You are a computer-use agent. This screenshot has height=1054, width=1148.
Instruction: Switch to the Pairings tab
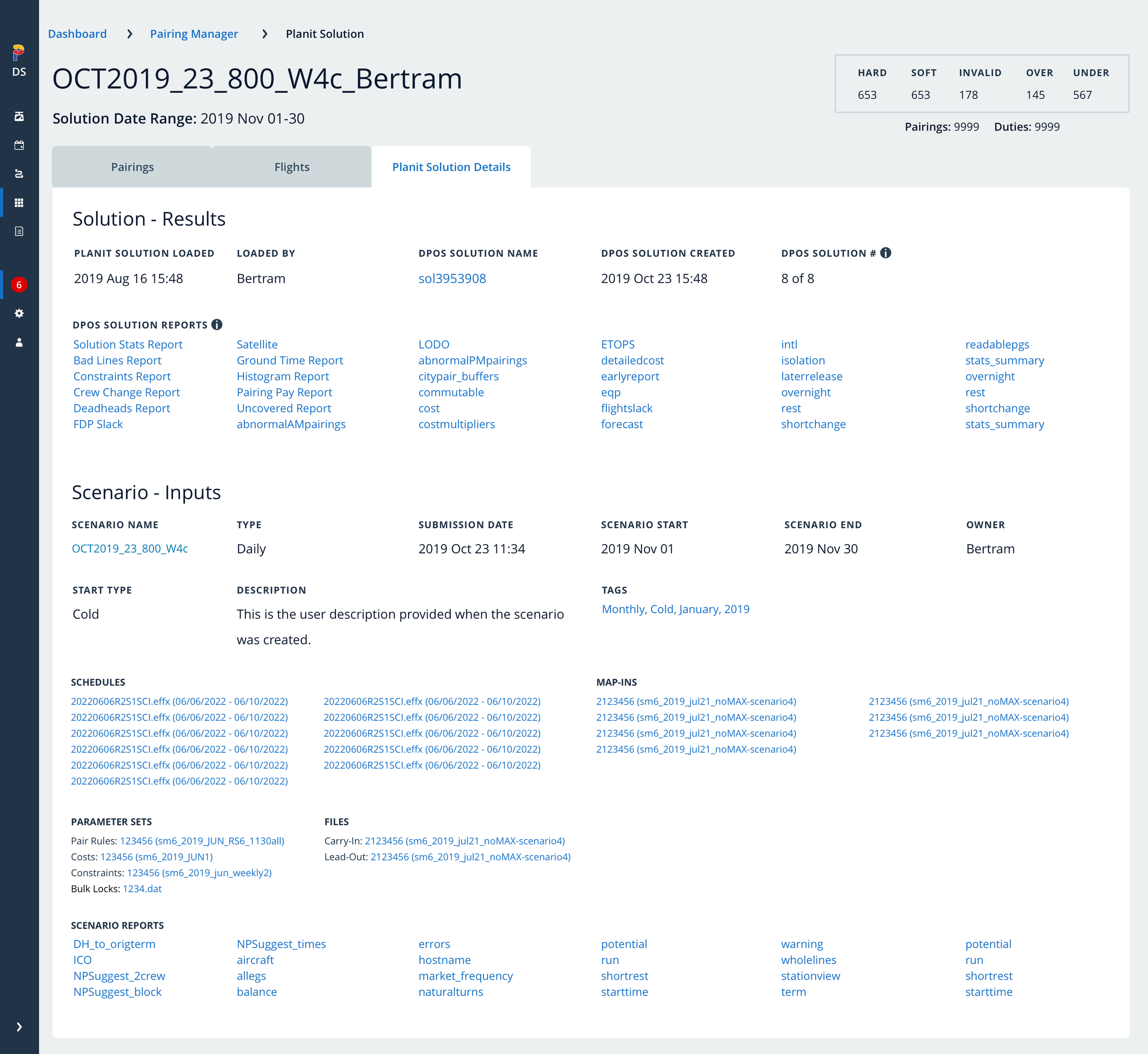132,167
